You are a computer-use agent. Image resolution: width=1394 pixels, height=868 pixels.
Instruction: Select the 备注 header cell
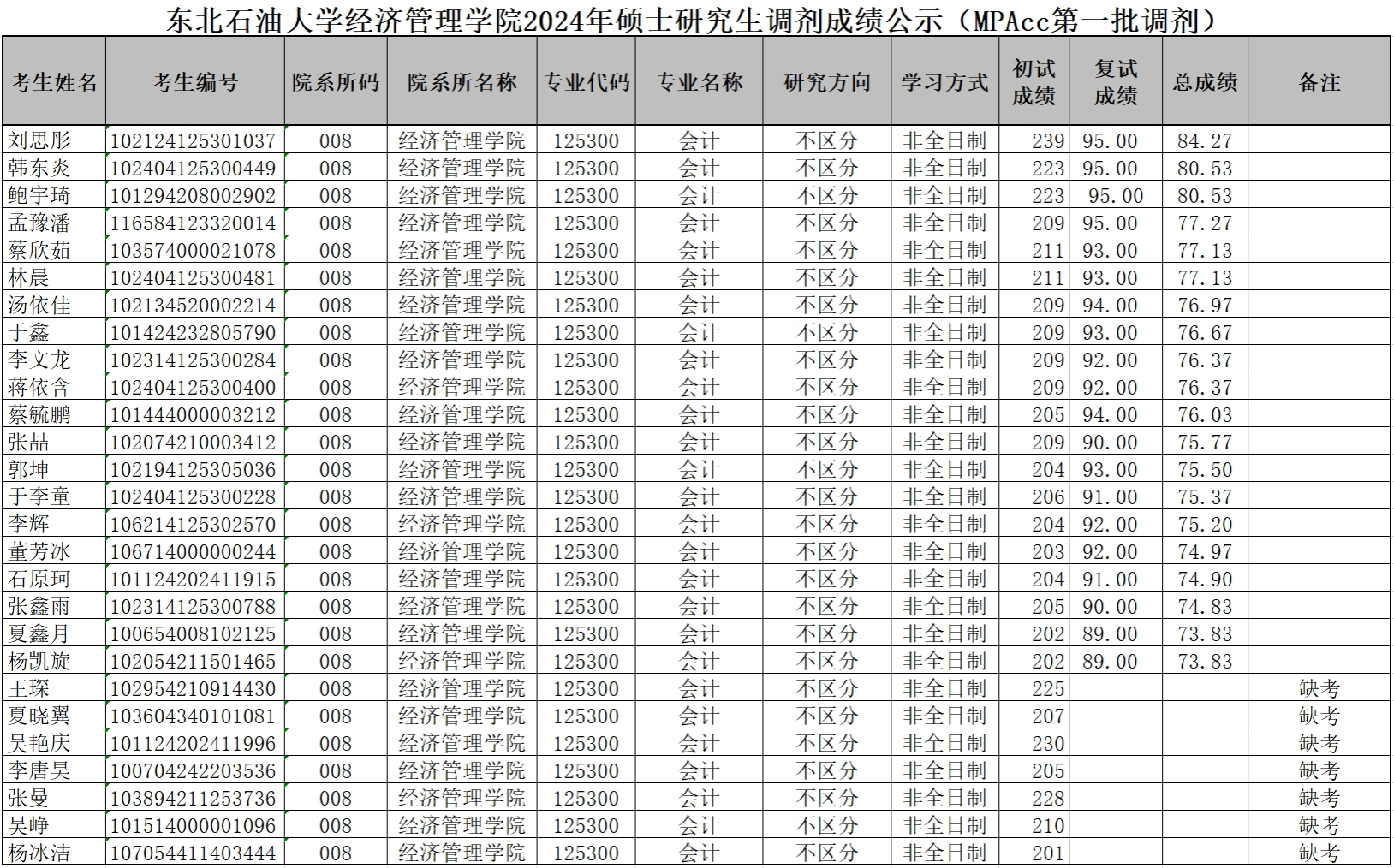(1319, 82)
